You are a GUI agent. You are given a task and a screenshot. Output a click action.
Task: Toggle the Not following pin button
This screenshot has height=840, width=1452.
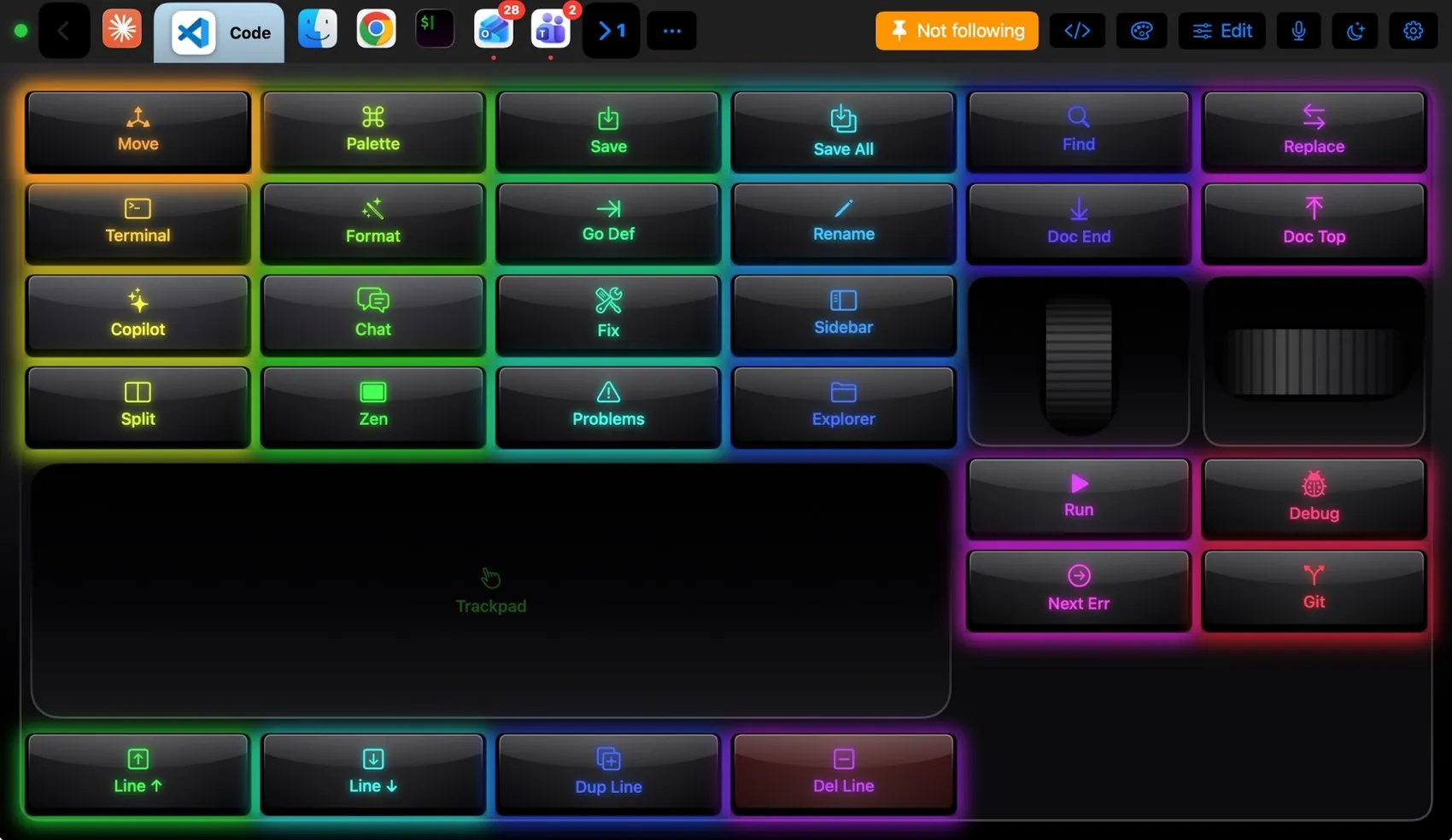957,31
